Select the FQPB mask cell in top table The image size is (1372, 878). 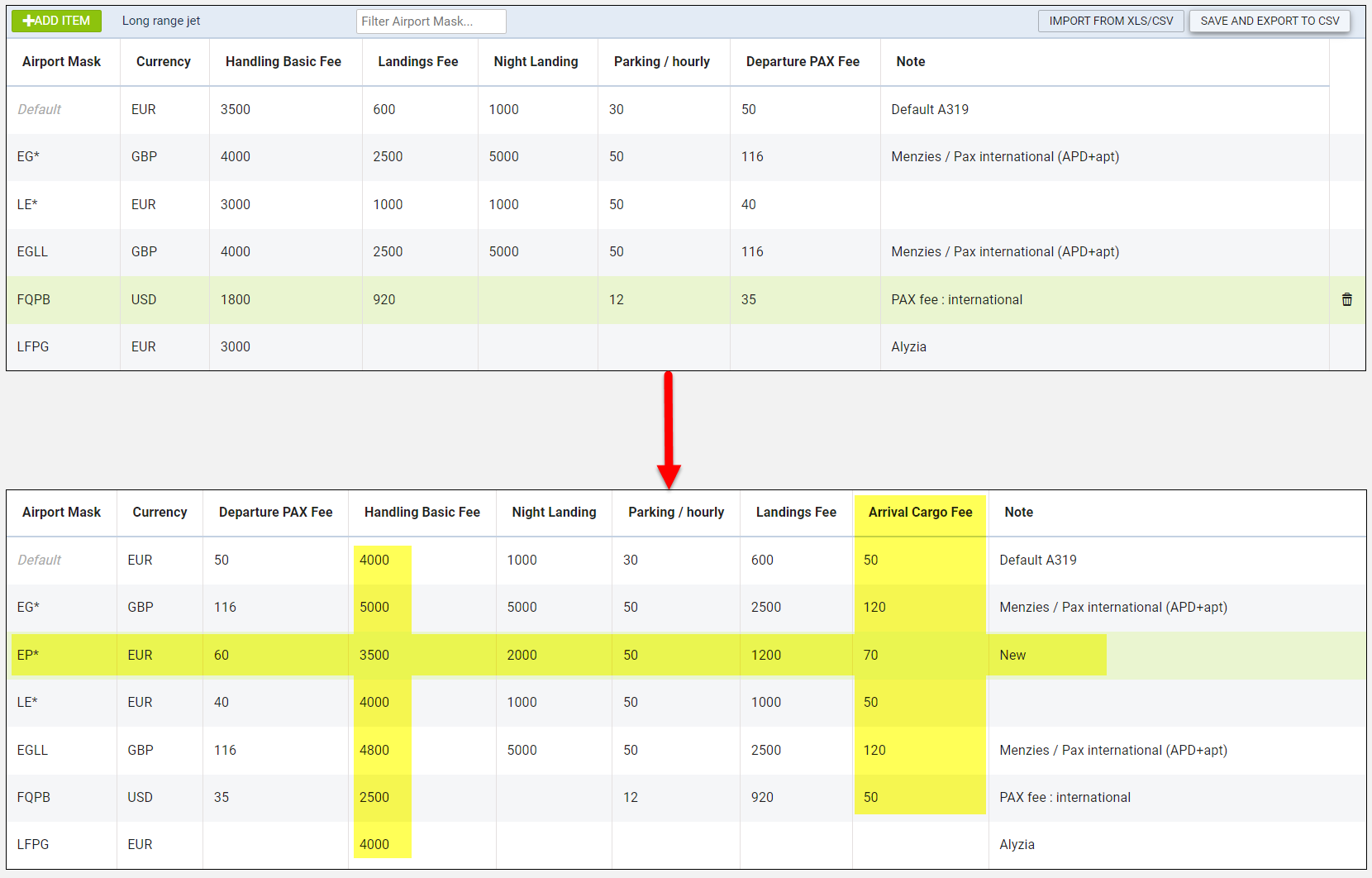tap(34, 299)
